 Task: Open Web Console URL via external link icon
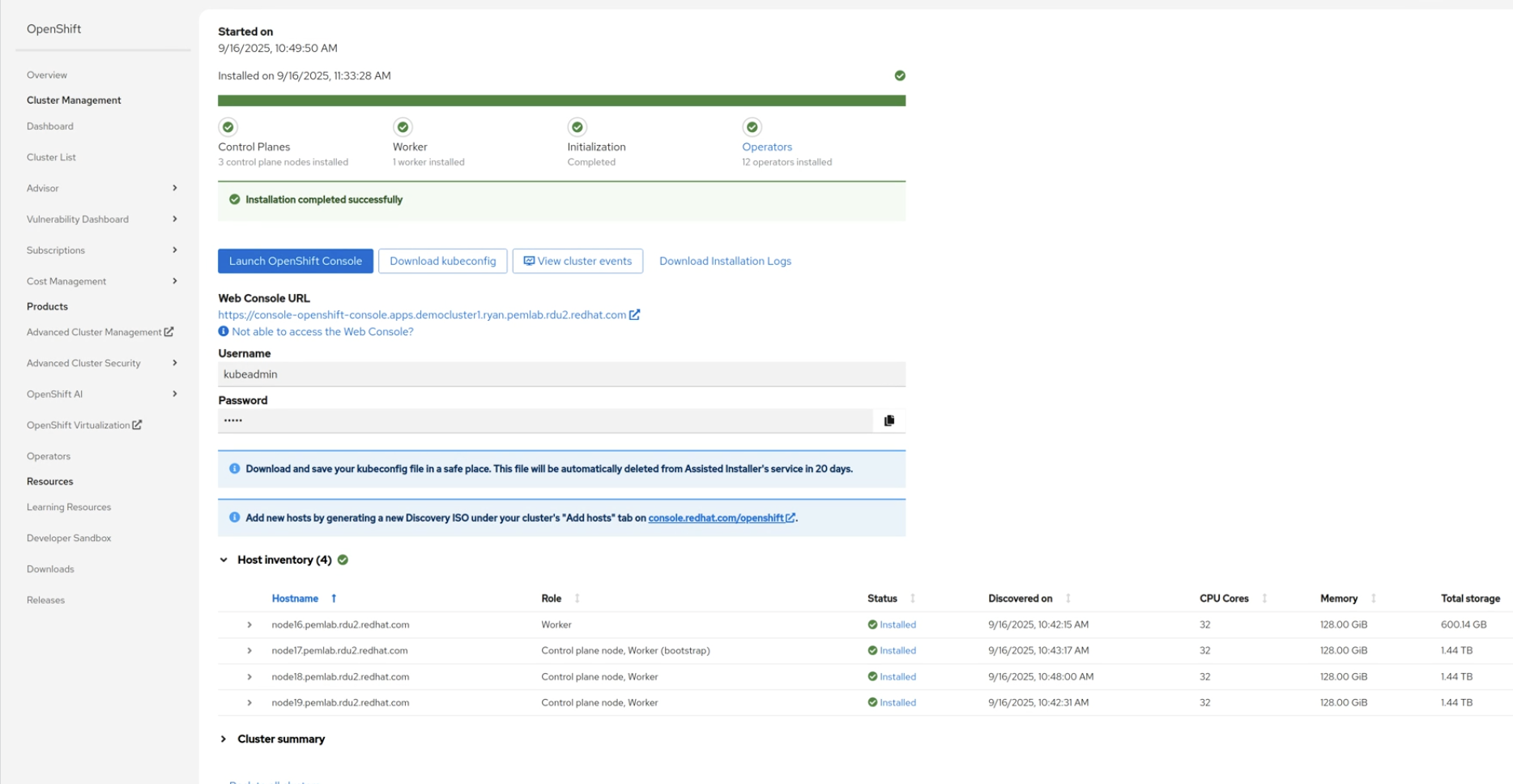tap(634, 315)
